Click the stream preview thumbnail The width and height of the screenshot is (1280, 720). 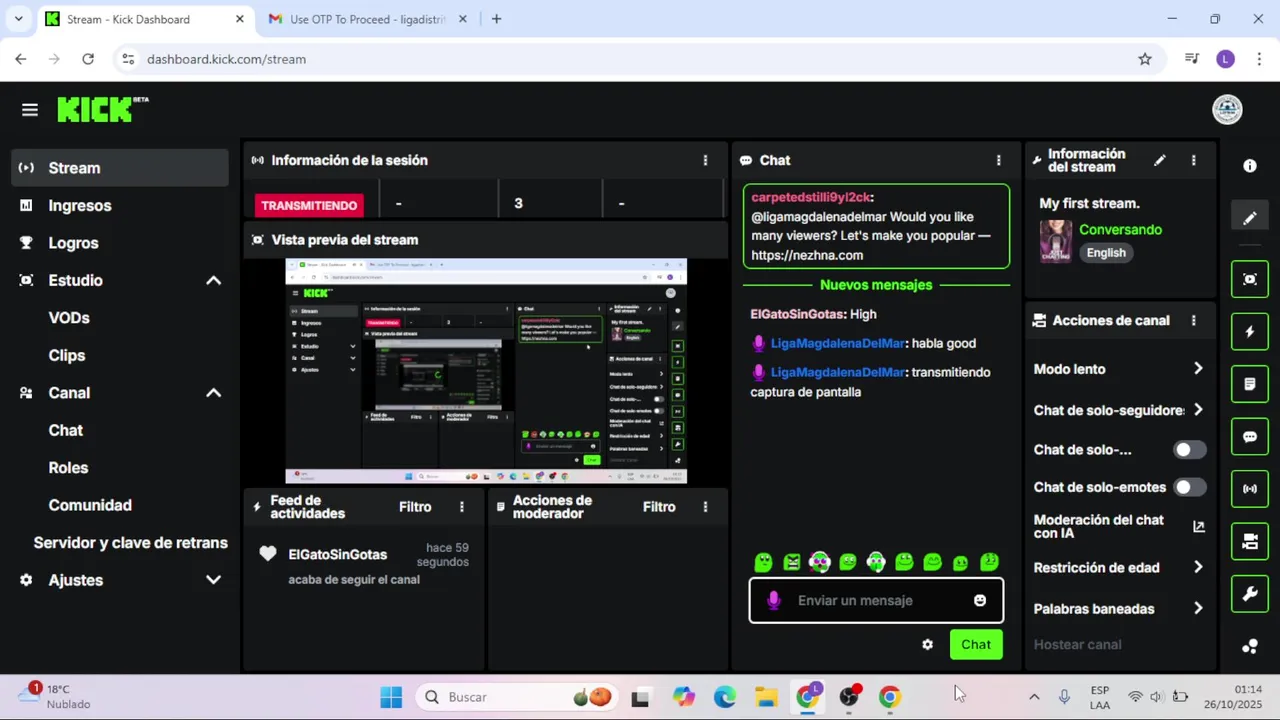(486, 371)
